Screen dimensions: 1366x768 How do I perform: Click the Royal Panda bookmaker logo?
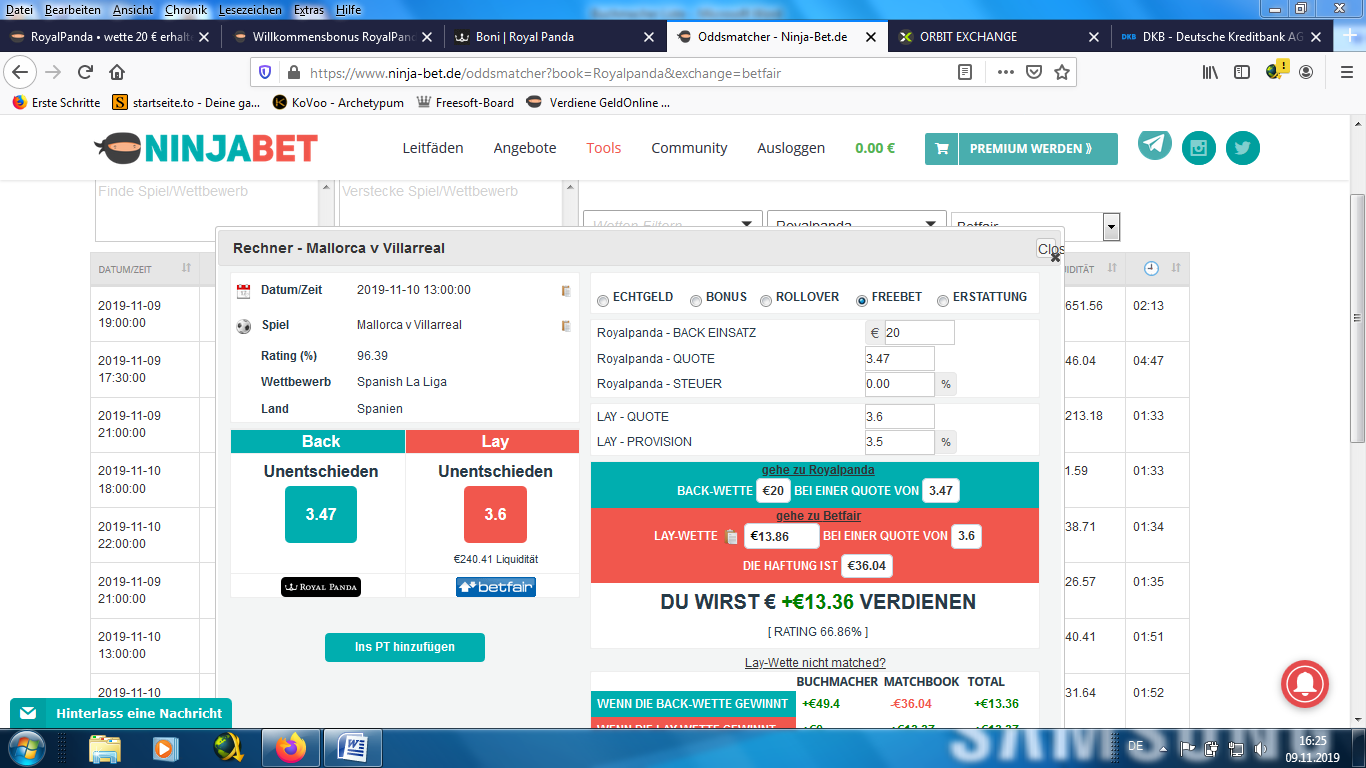click(x=320, y=587)
